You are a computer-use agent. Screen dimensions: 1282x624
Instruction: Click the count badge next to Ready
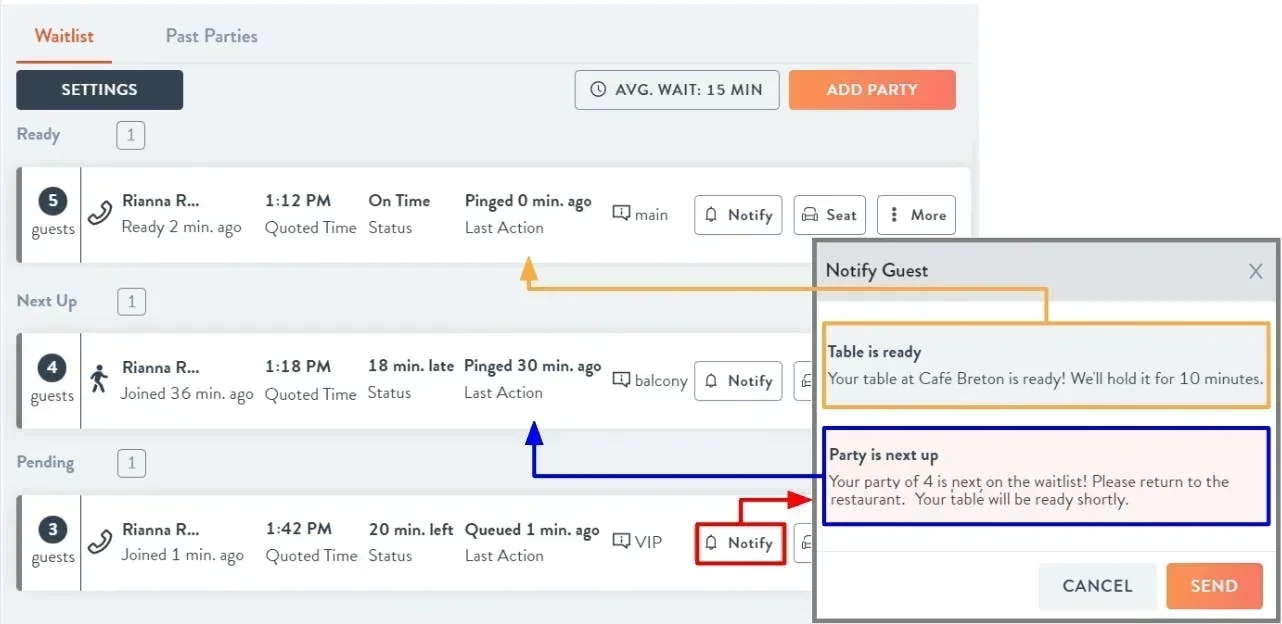click(x=131, y=135)
